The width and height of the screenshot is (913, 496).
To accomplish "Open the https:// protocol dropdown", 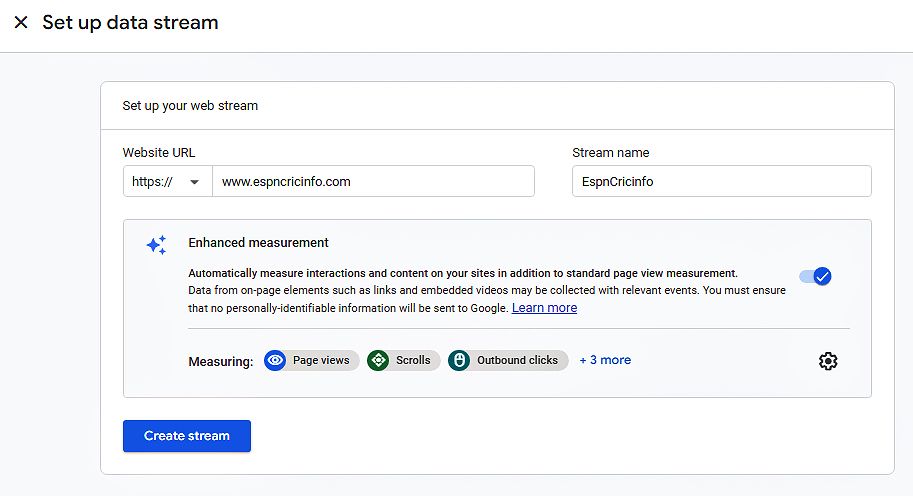I will (168, 181).
